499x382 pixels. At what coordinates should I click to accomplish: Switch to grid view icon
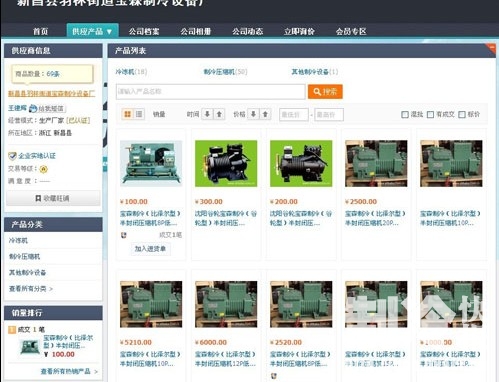click(127, 114)
